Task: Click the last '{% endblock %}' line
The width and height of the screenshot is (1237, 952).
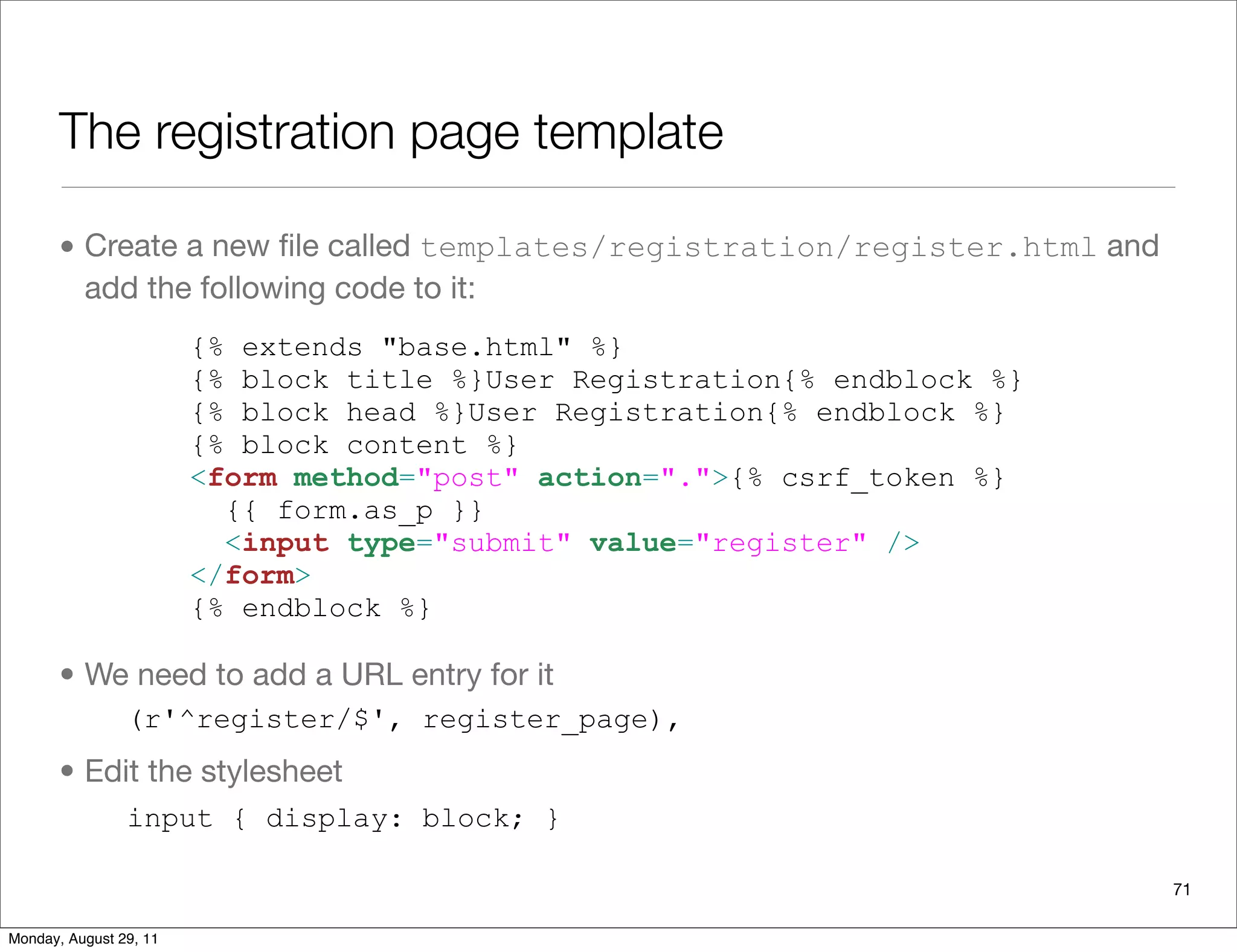Action: coord(311,608)
